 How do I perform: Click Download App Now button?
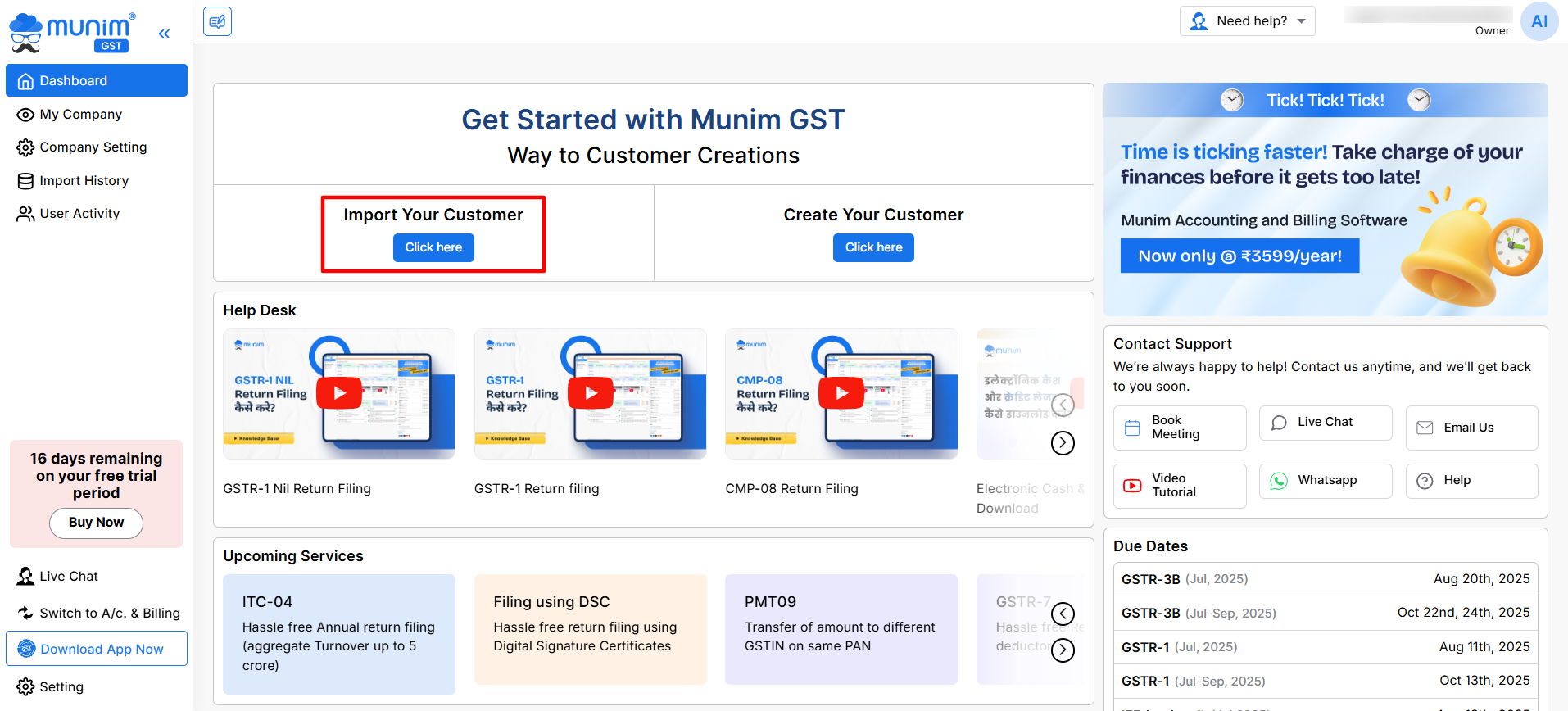click(x=97, y=649)
